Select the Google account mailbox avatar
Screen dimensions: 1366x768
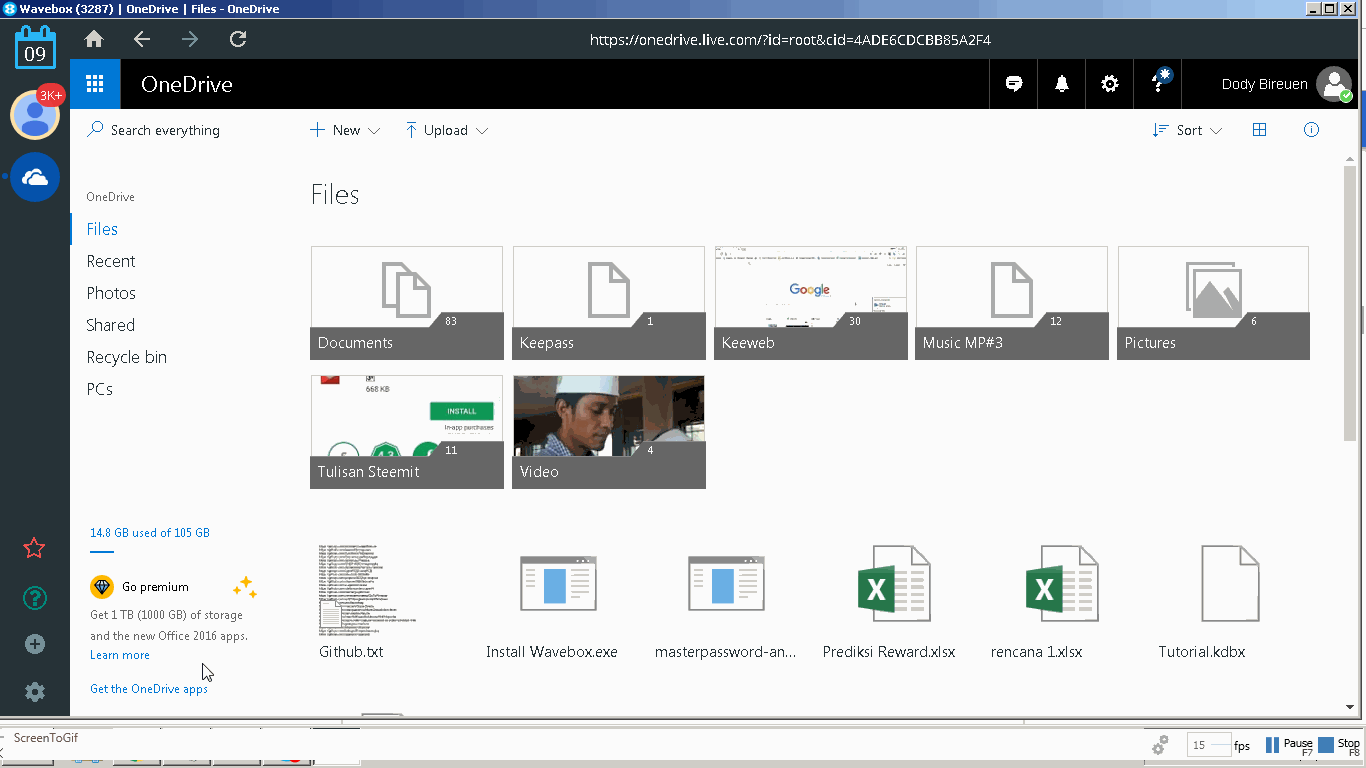tap(35, 114)
